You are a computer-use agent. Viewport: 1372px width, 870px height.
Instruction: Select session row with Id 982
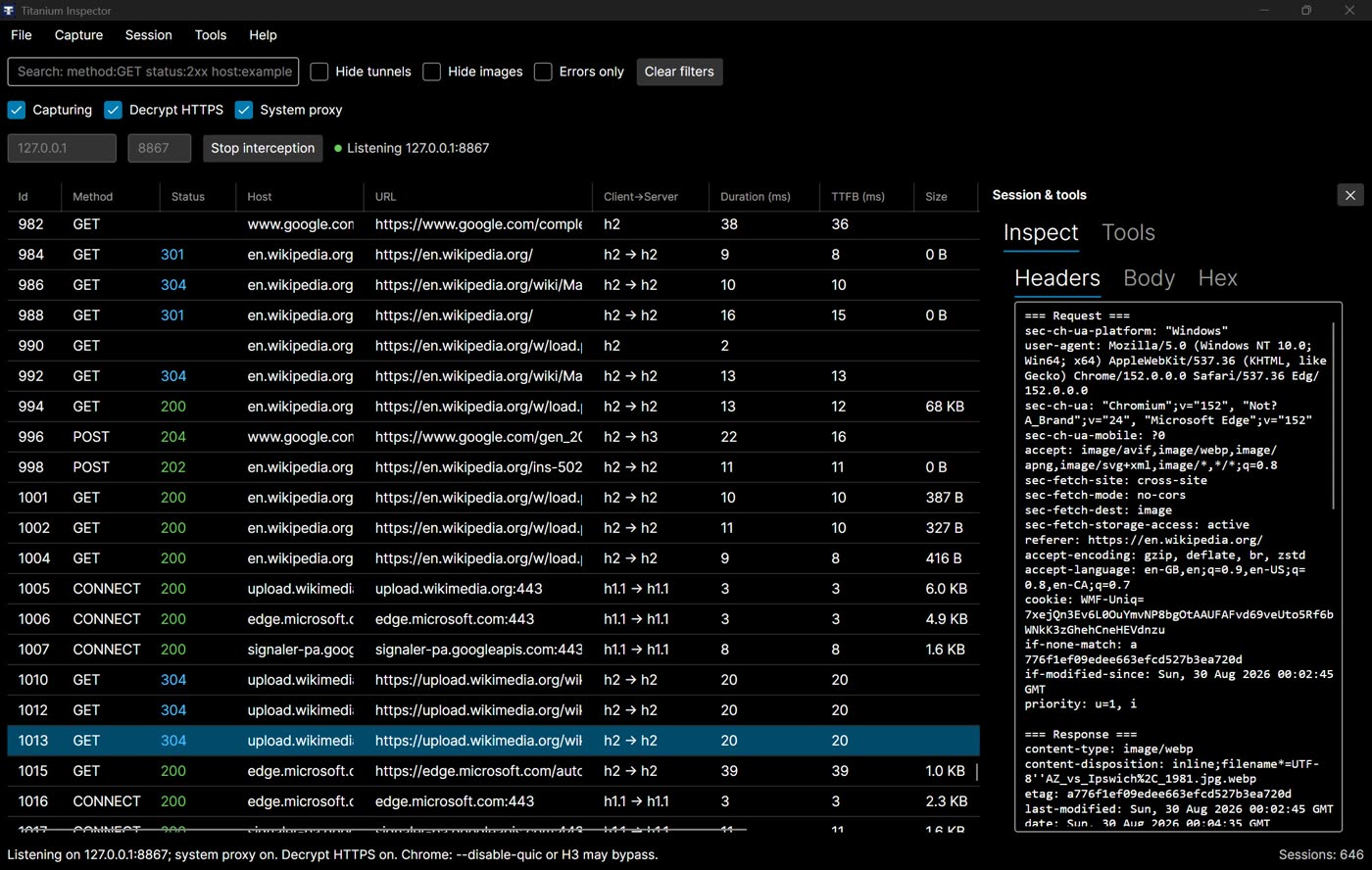[493, 224]
